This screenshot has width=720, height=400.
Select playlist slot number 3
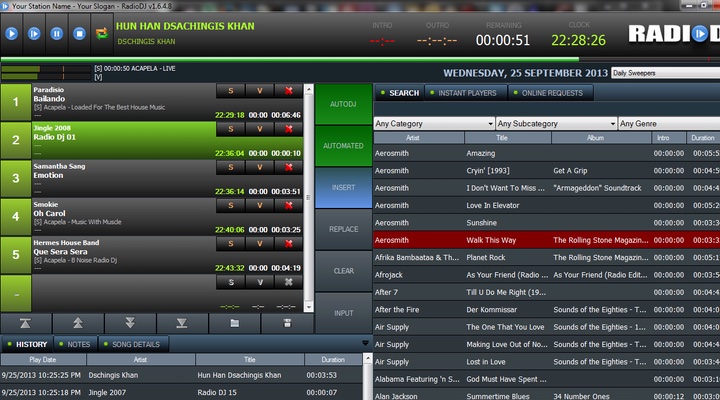point(16,178)
